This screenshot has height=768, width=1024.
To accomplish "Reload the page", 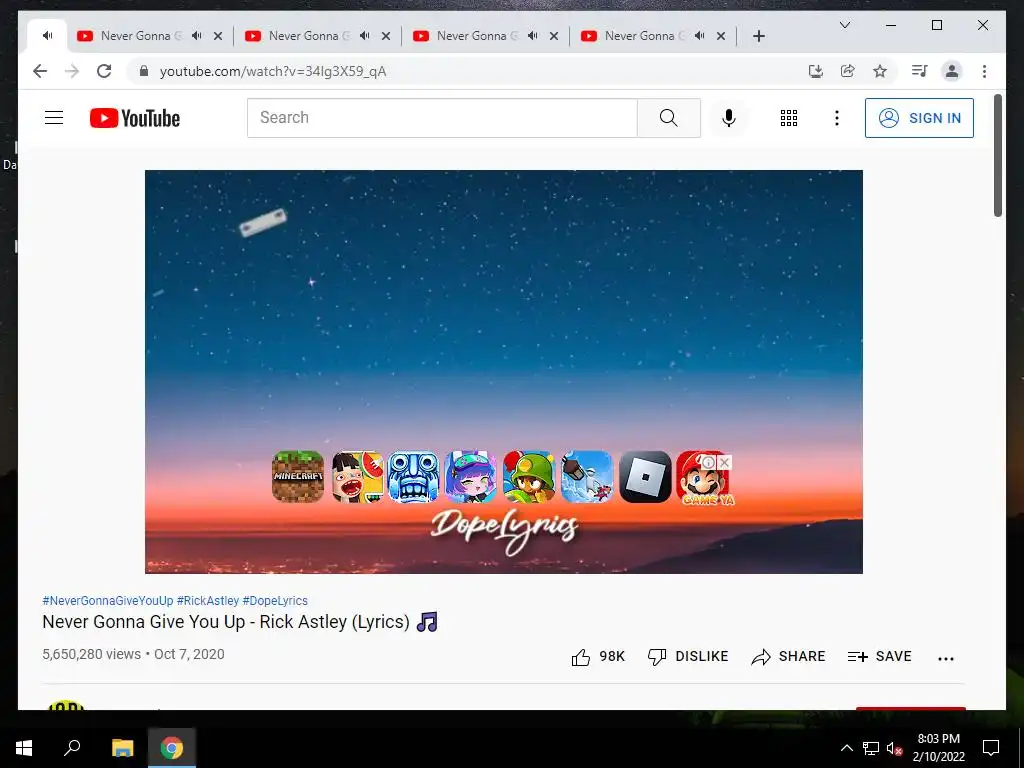I will (104, 71).
